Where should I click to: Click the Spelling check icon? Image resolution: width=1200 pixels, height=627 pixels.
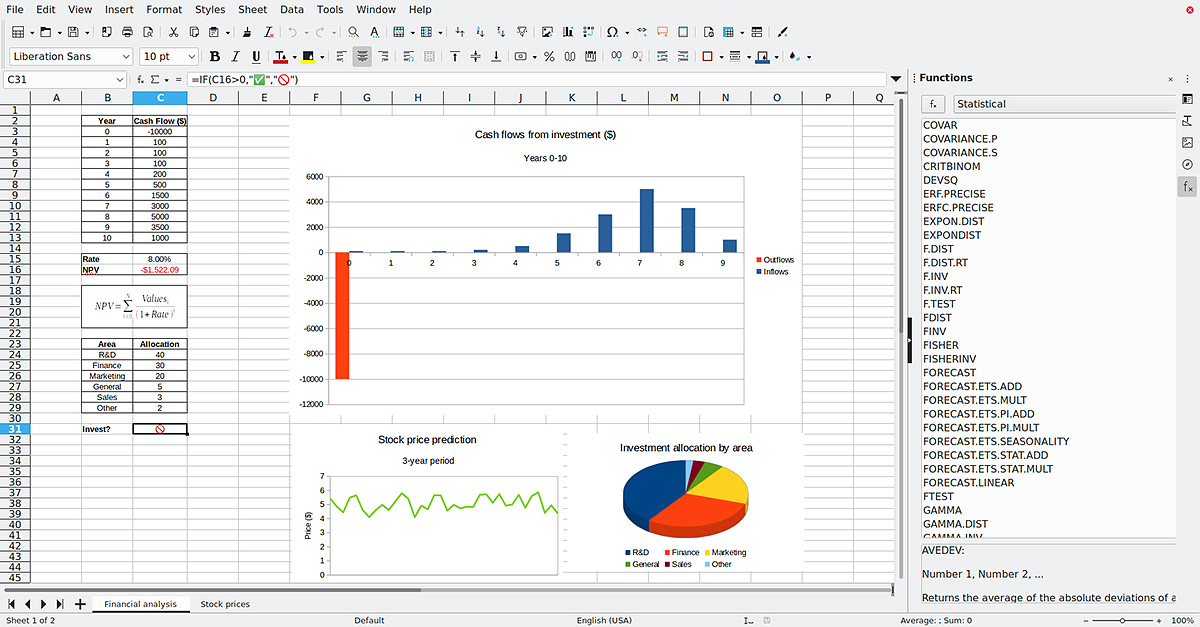tap(374, 32)
